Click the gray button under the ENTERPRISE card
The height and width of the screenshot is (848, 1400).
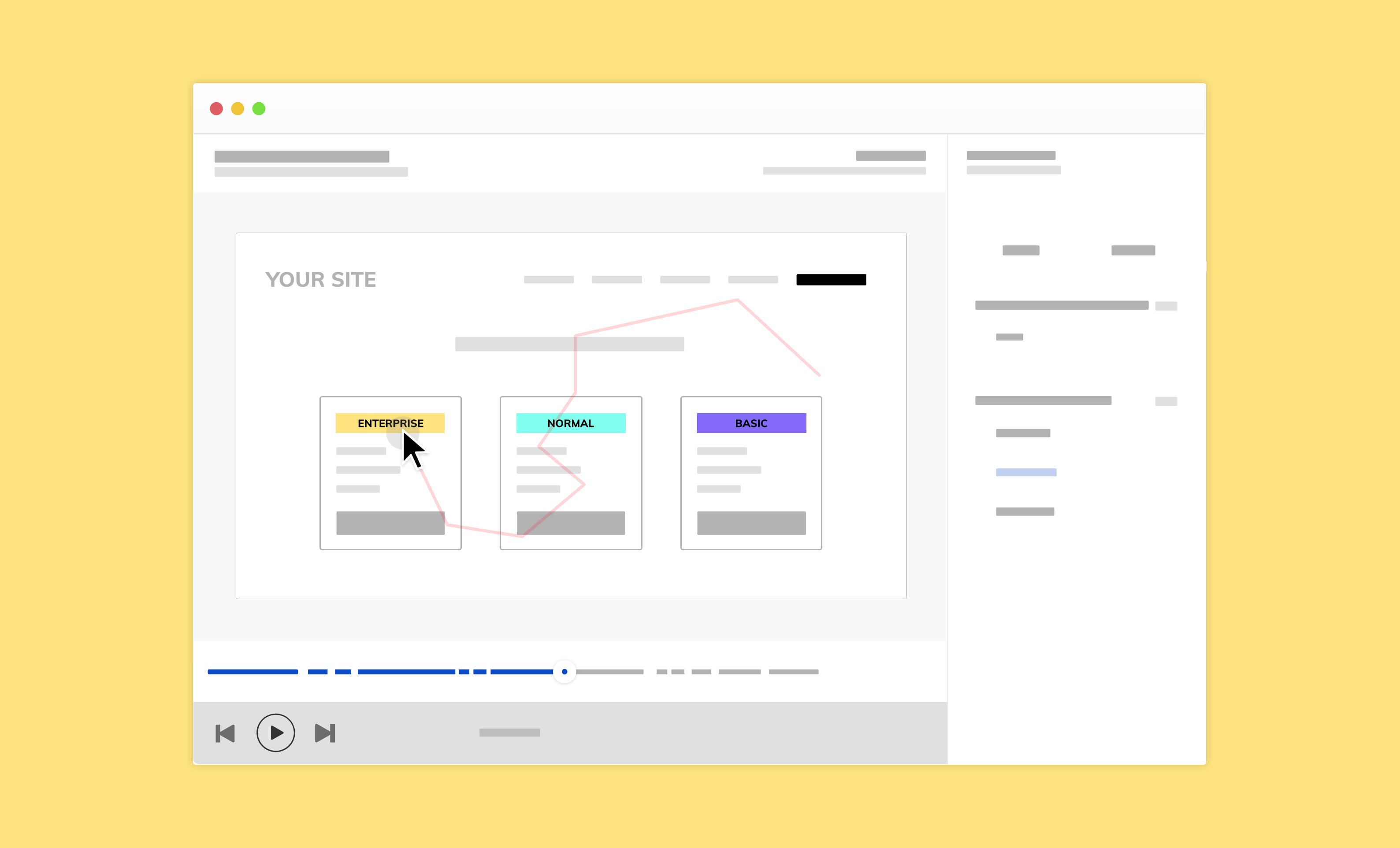[x=390, y=522]
